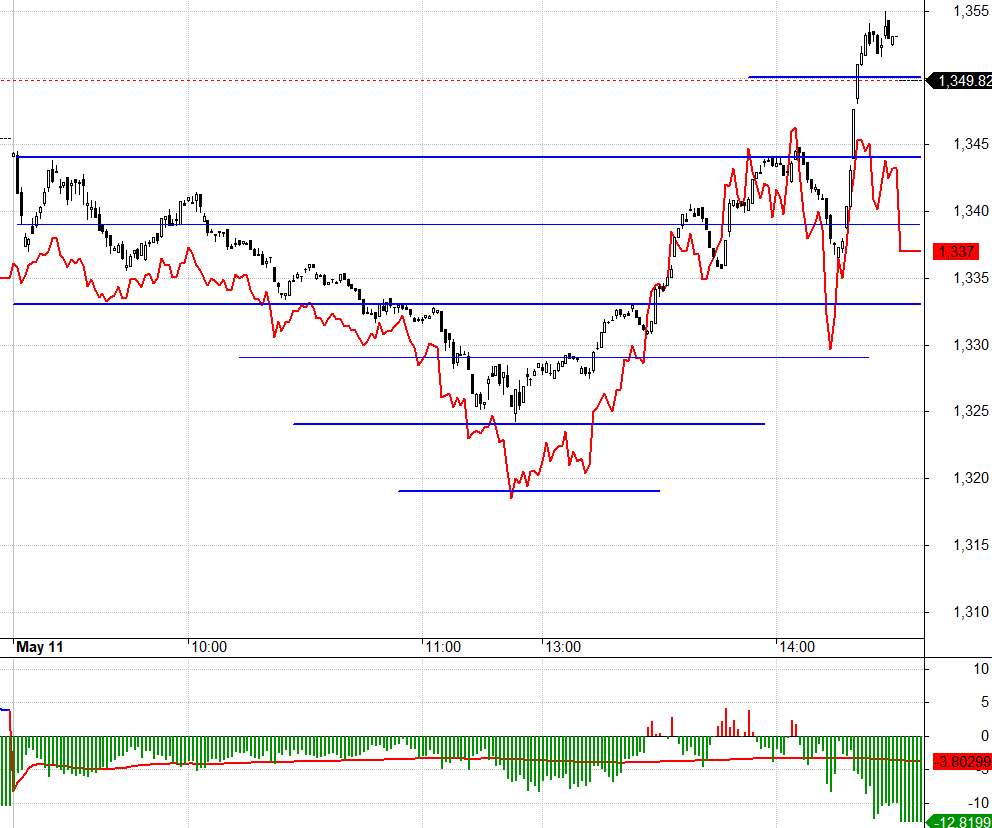Click the 10 label on indicator axis
Screen dimensions: 992x828
tap(981, 669)
